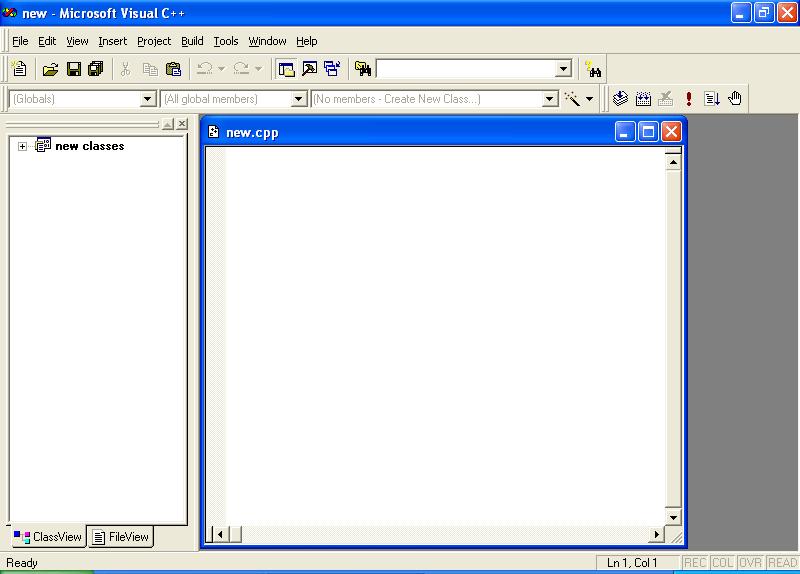Expand the 'new classes' tree node

[22, 146]
